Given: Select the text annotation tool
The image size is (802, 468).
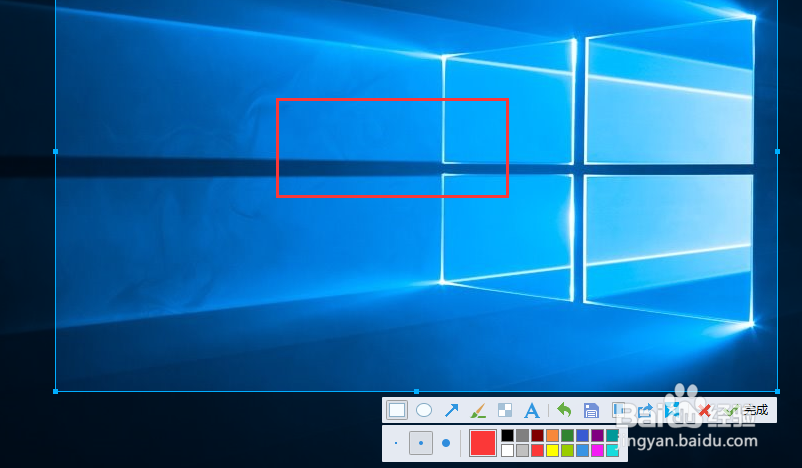Looking at the screenshot, I should [532, 410].
